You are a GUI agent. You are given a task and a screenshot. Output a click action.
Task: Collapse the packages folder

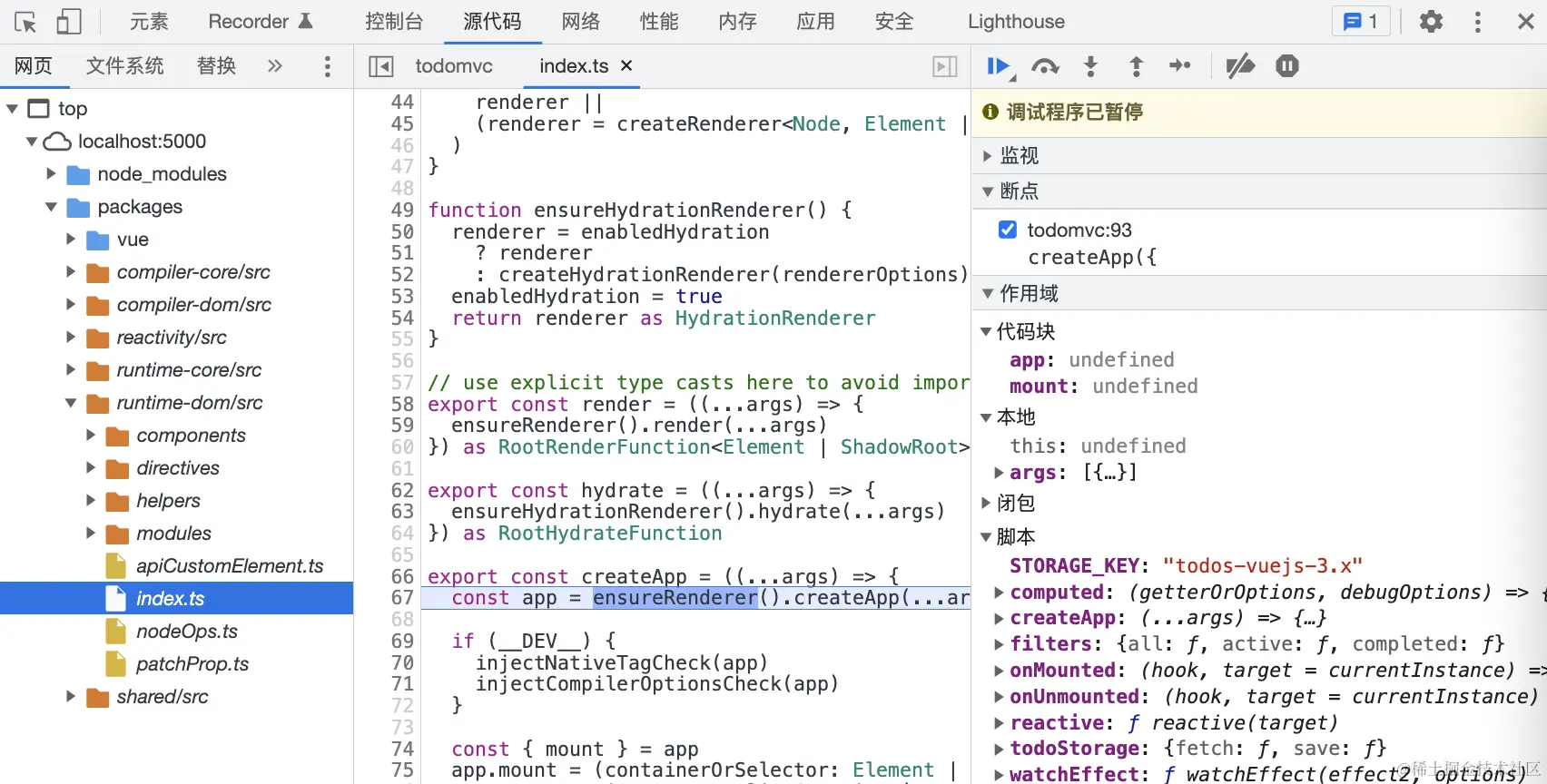(52, 207)
